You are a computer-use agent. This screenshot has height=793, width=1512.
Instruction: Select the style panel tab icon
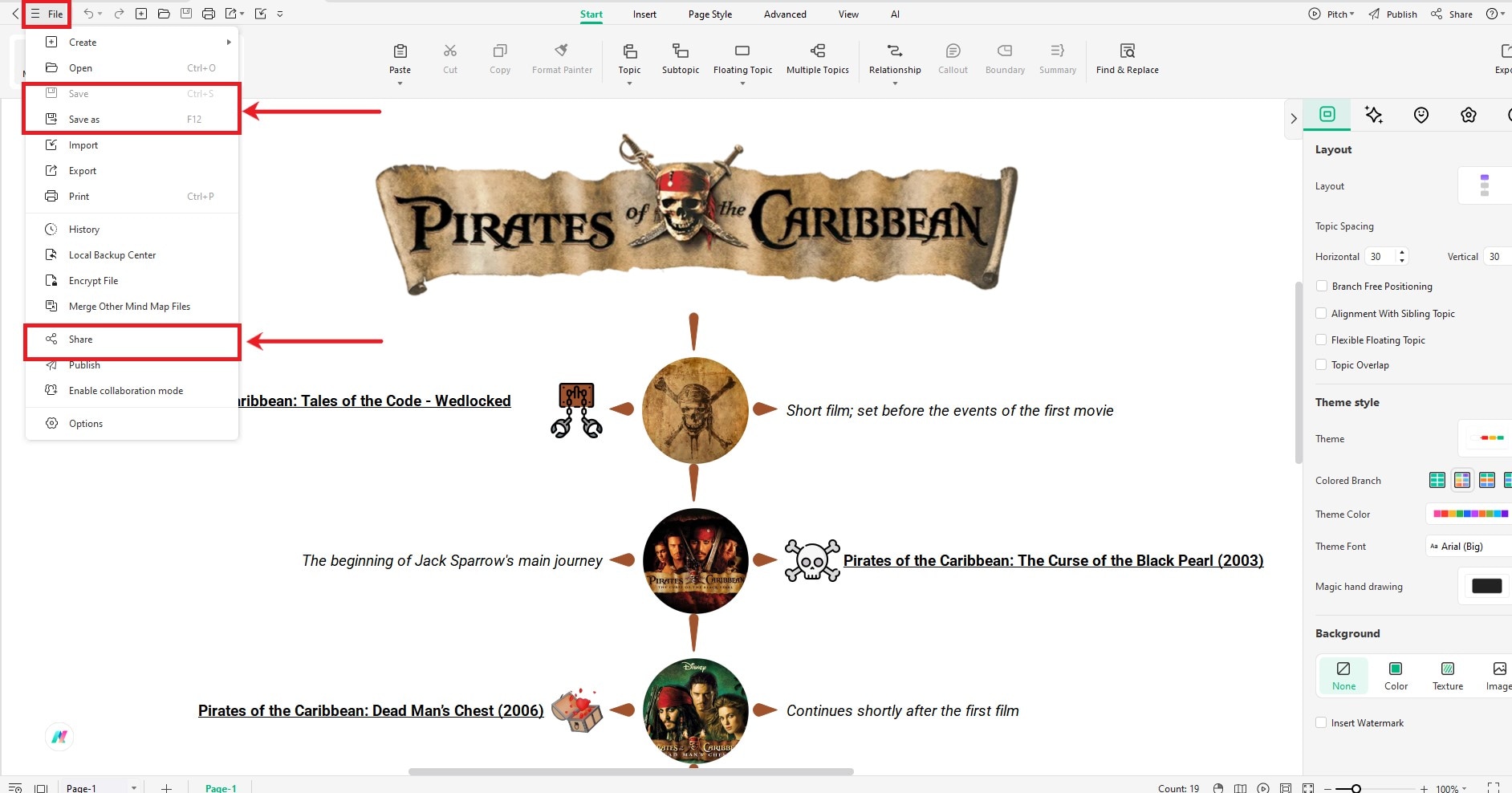(x=1327, y=114)
